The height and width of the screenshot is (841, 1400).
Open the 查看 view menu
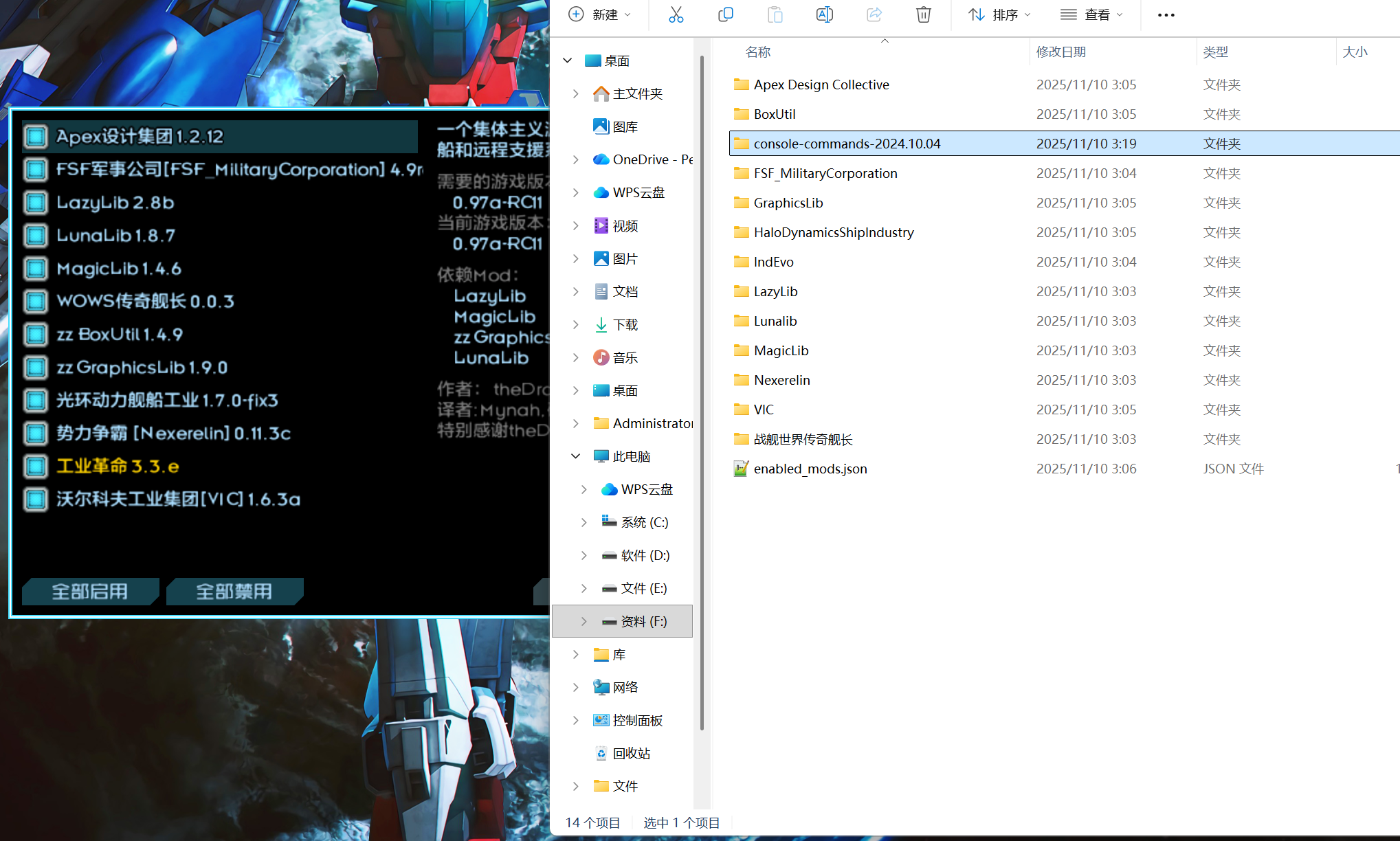(1091, 14)
